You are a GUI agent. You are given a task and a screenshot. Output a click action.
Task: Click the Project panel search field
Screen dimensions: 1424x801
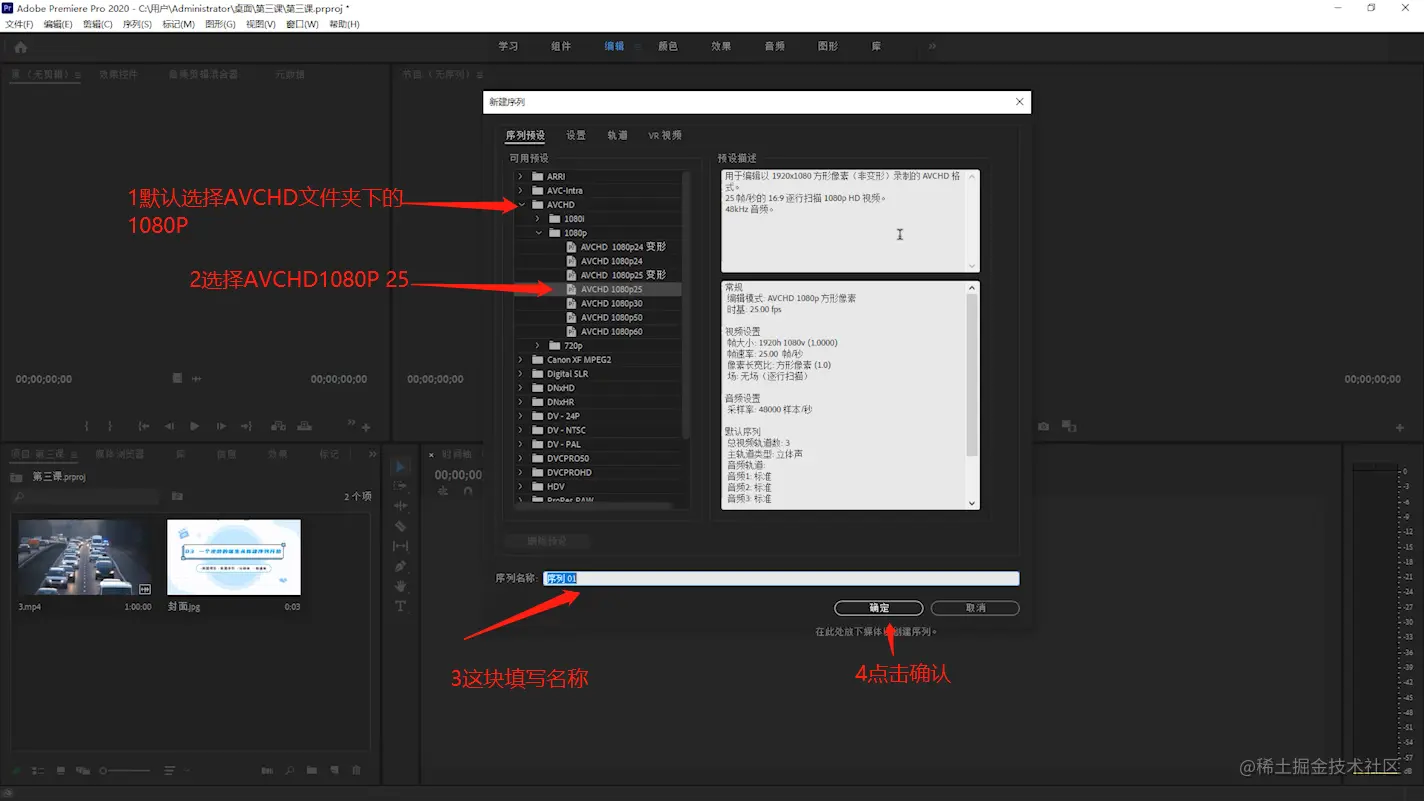pyautogui.click(x=84, y=496)
